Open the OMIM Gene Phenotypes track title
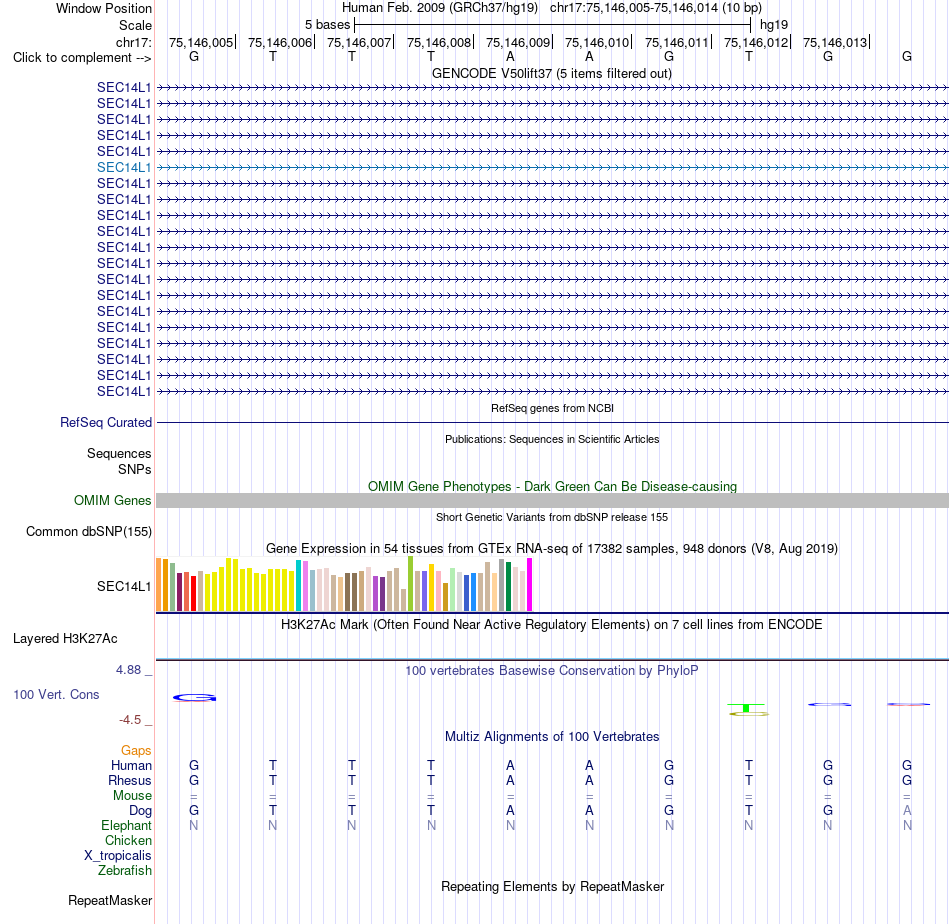The width and height of the screenshot is (950, 924). (x=552, y=487)
